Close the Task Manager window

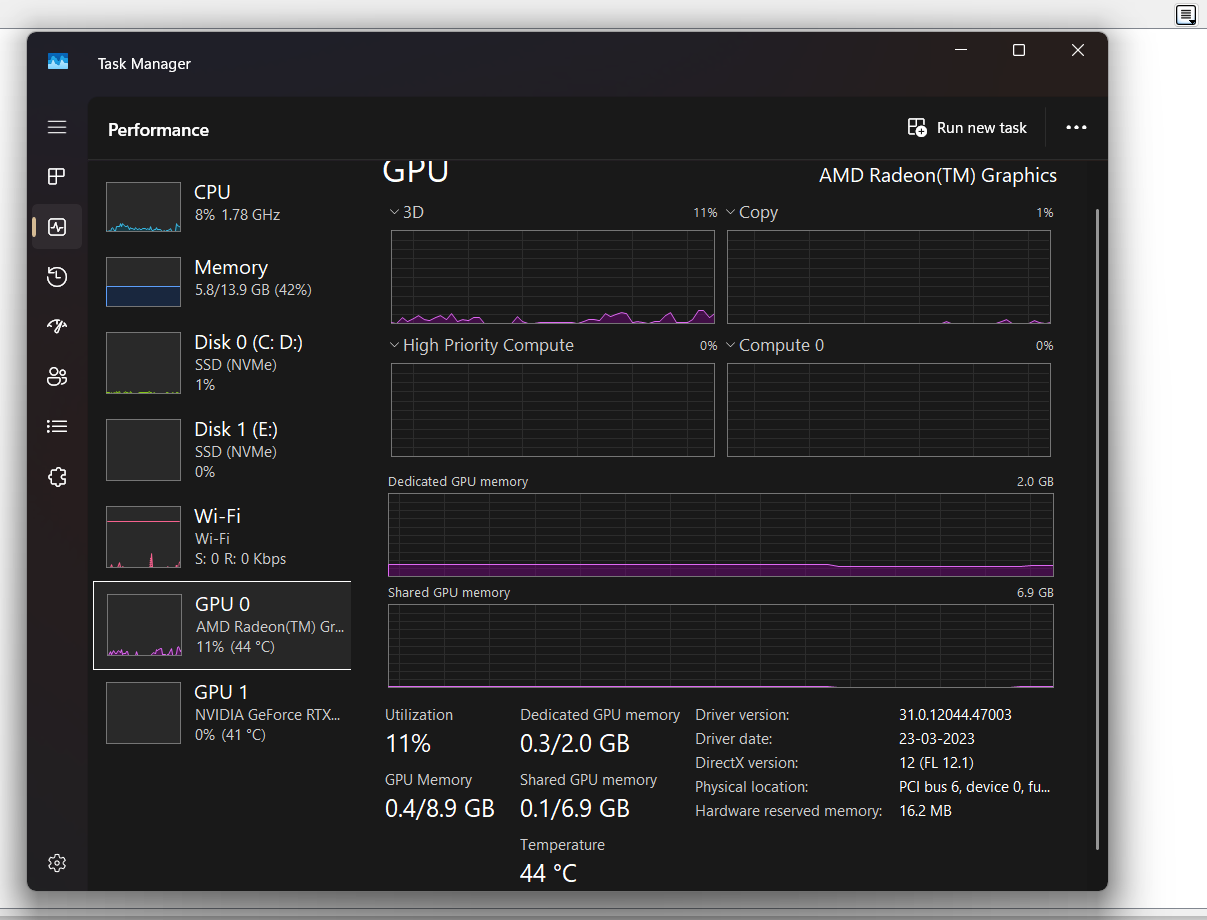[x=1078, y=50]
